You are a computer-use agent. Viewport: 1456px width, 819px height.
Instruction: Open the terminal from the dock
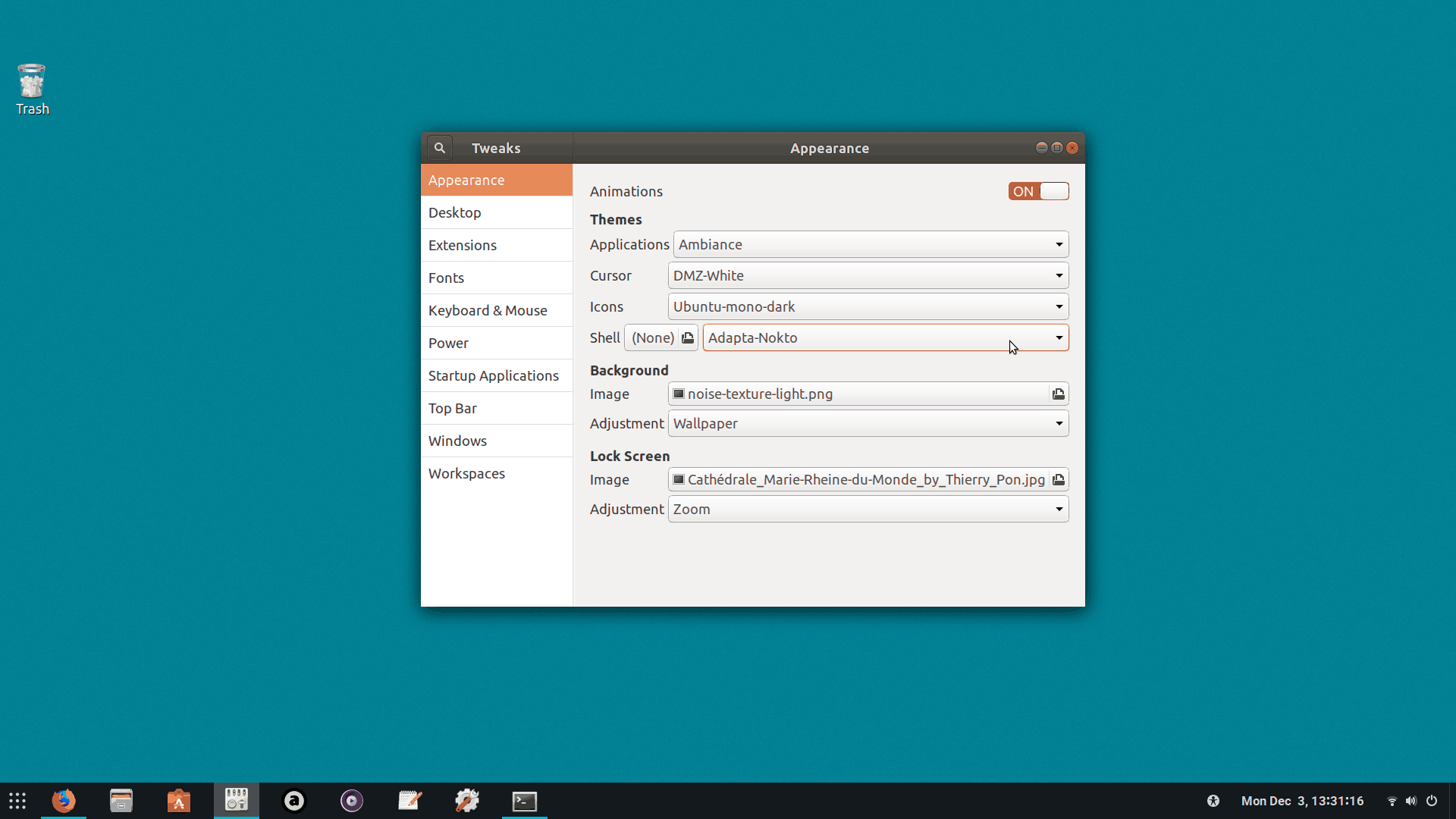pos(524,800)
